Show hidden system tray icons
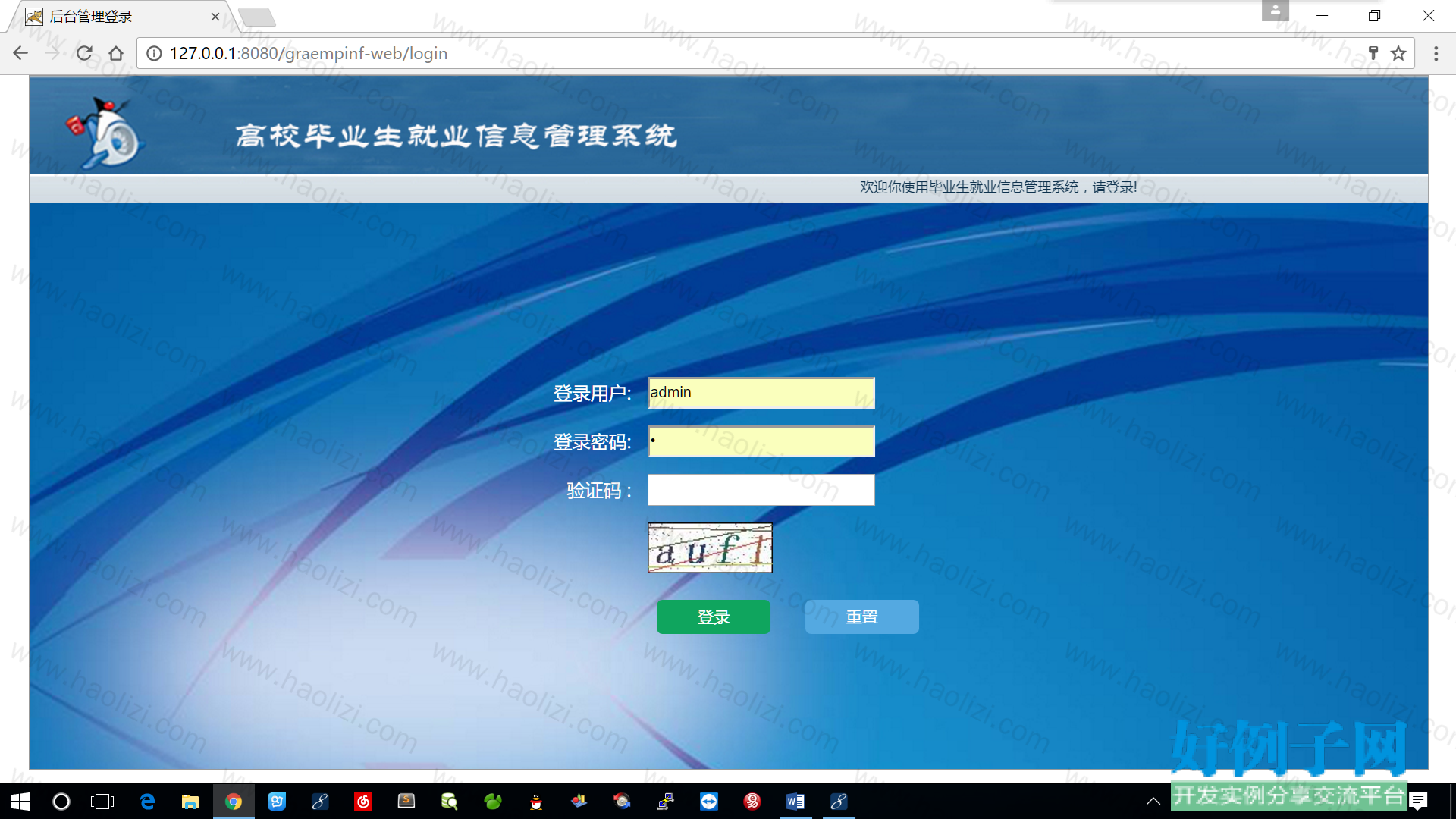1456x819 pixels. [x=1153, y=802]
